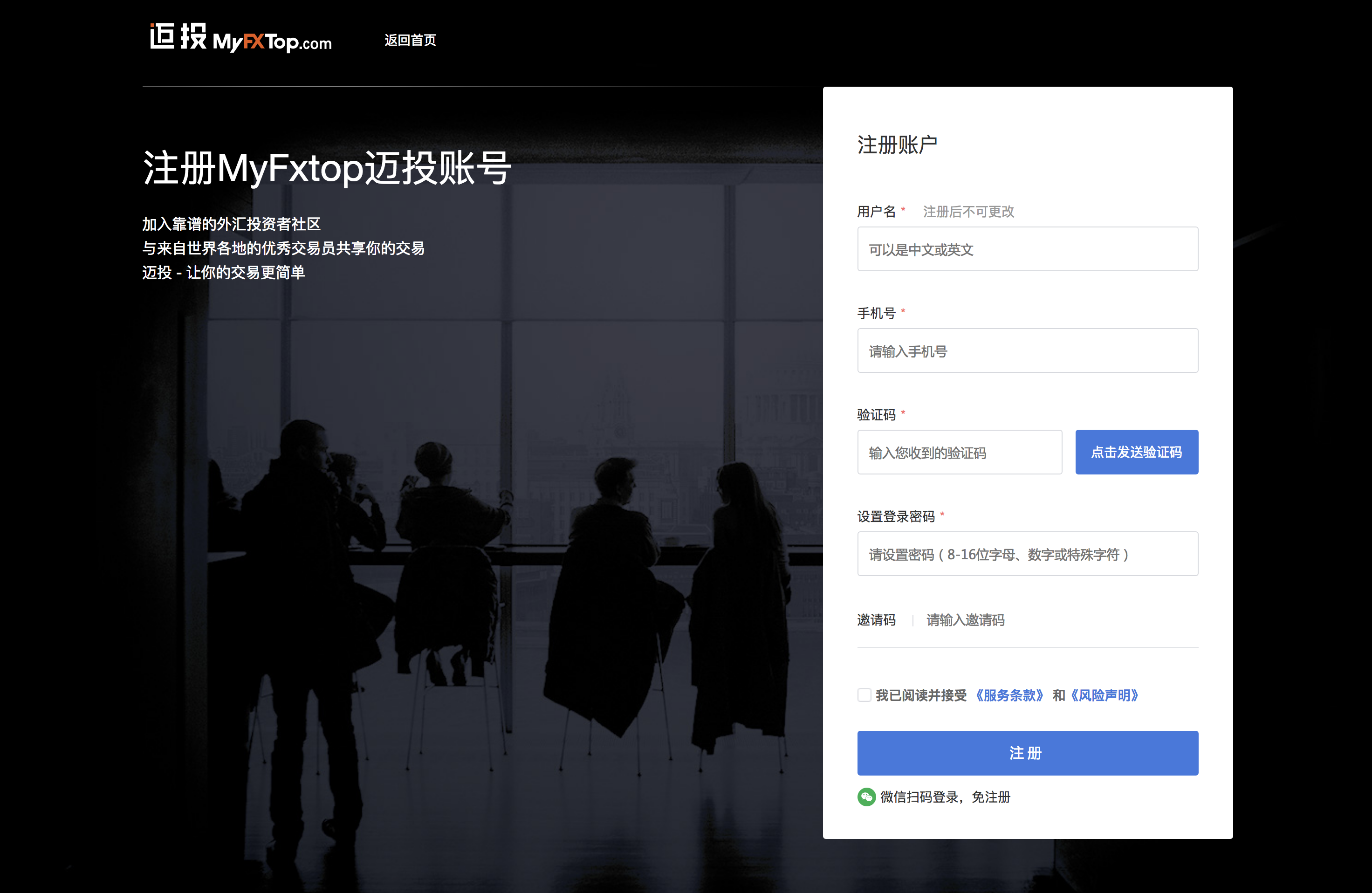
Task: Click the green WeChat icon
Action: [866, 797]
